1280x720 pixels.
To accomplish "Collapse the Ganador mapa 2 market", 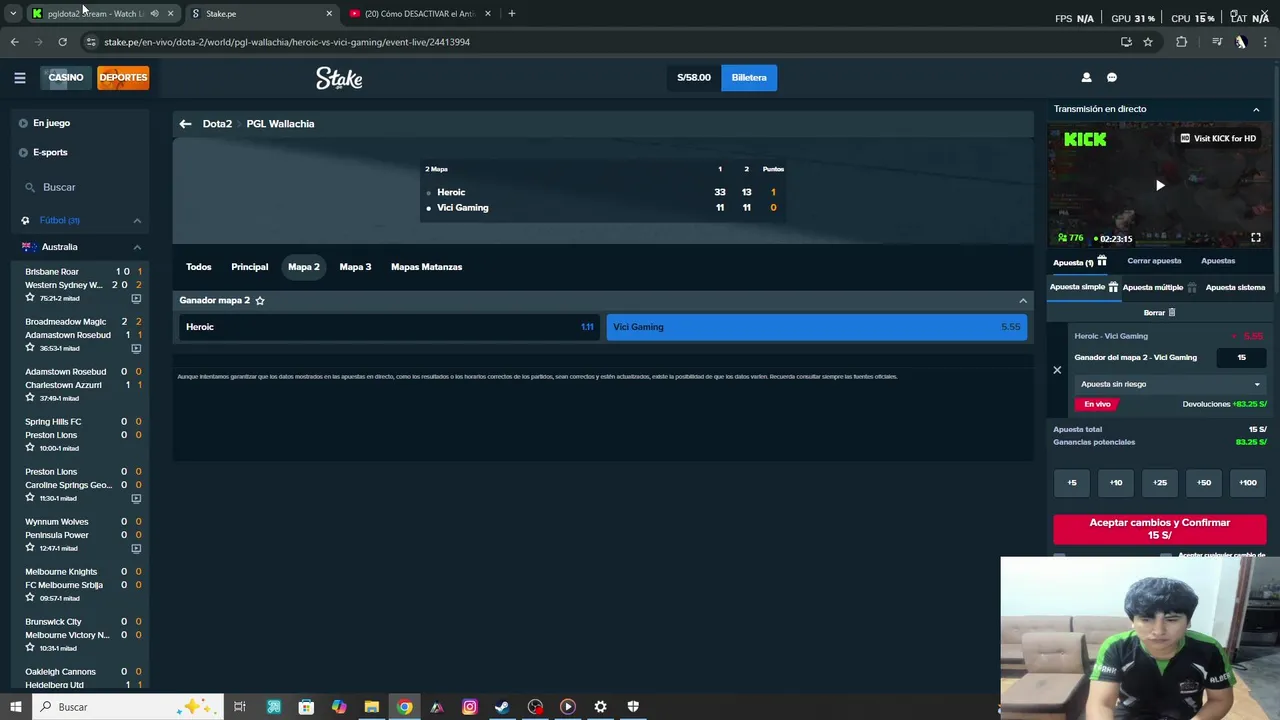I will pyautogui.click(x=1022, y=300).
